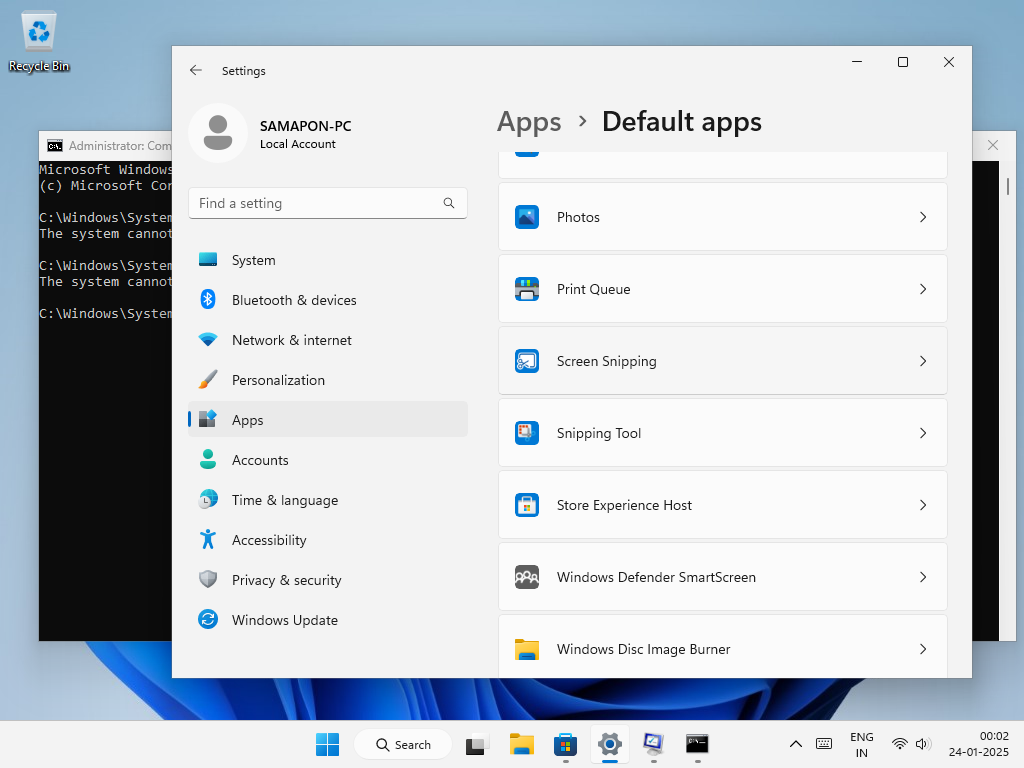The image size is (1024, 768).
Task: Click the System monitor icon in sidebar
Action: pyautogui.click(x=208, y=259)
